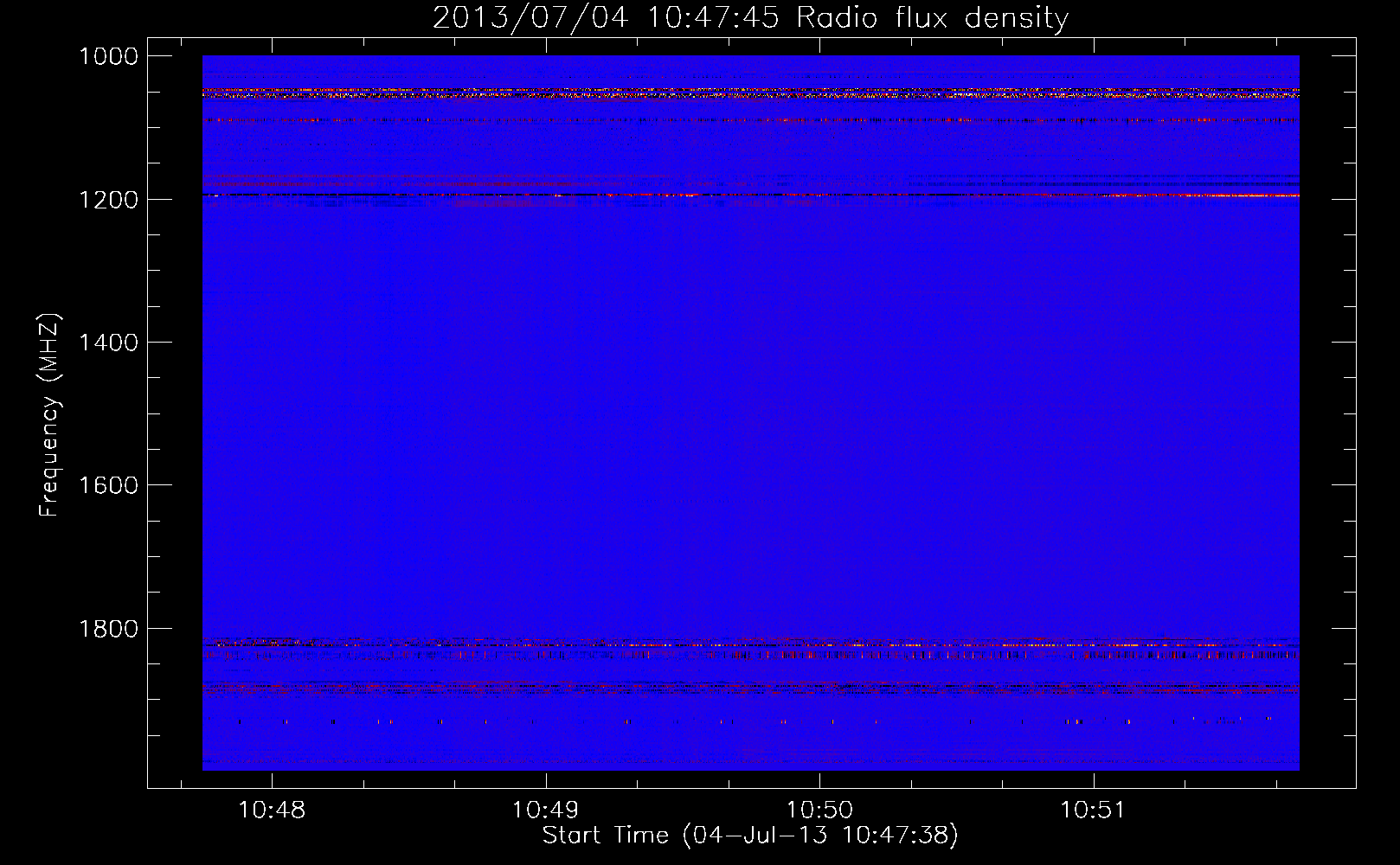Click the 10:50 time tick label

click(x=819, y=811)
